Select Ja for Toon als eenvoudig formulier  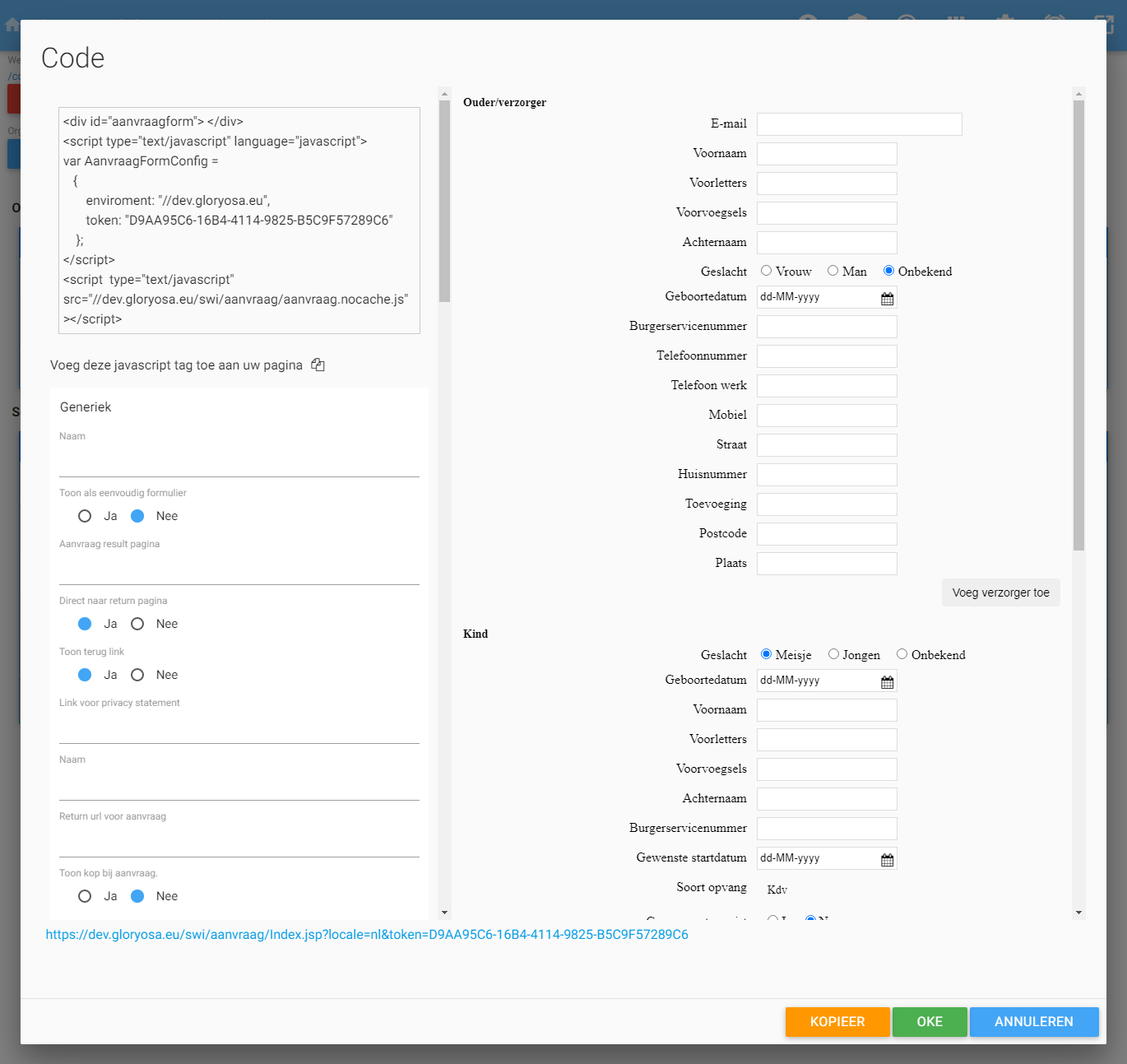point(85,516)
